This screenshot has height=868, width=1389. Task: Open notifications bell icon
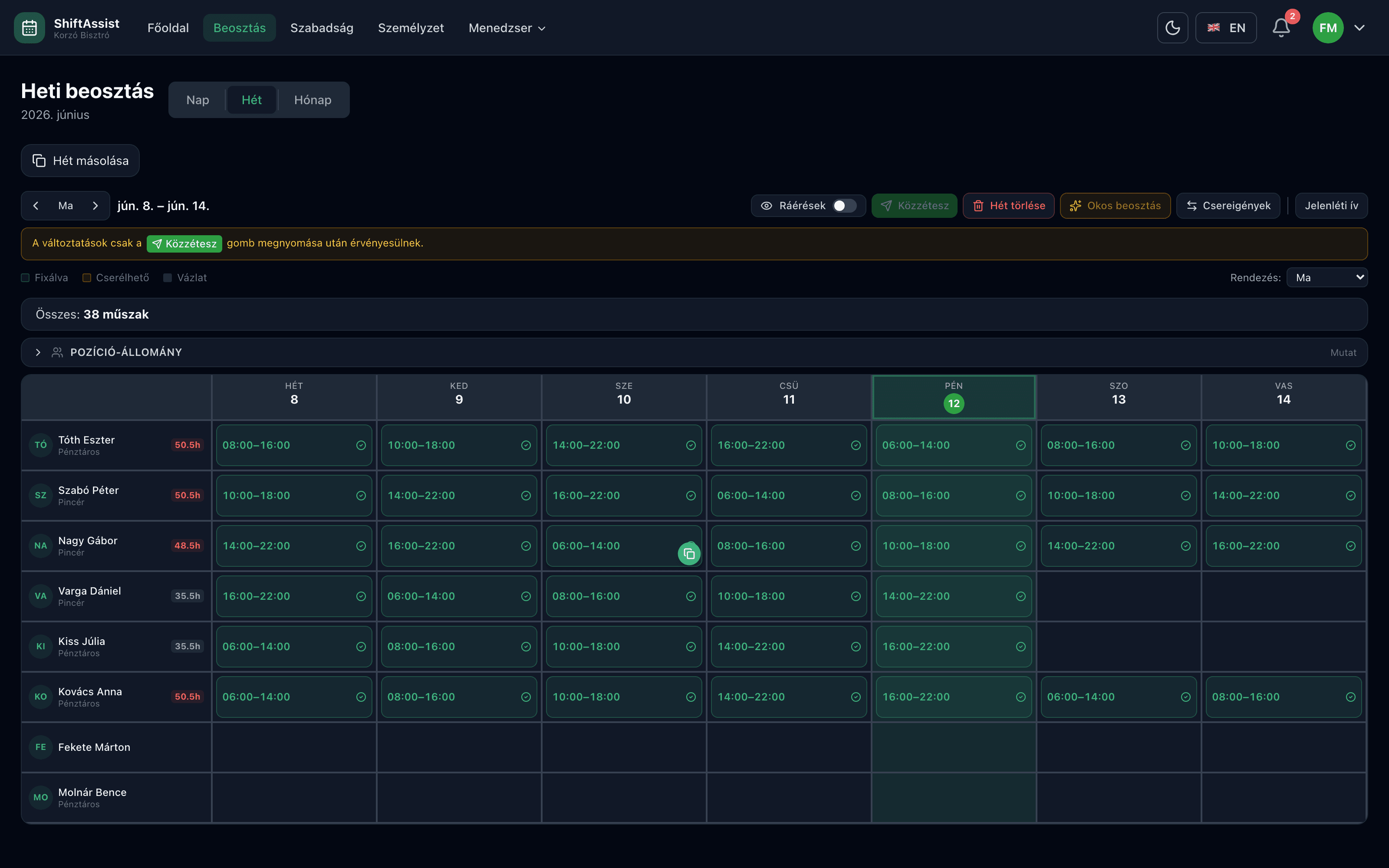coord(1280,27)
